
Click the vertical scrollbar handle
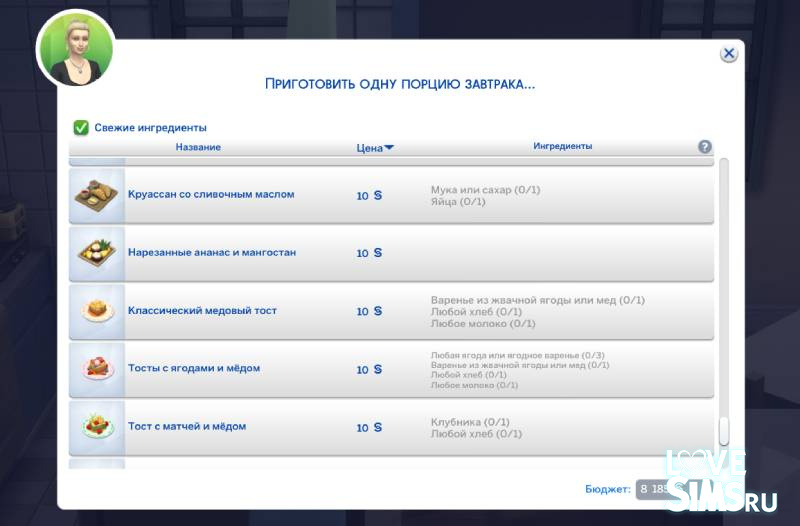[x=723, y=432]
